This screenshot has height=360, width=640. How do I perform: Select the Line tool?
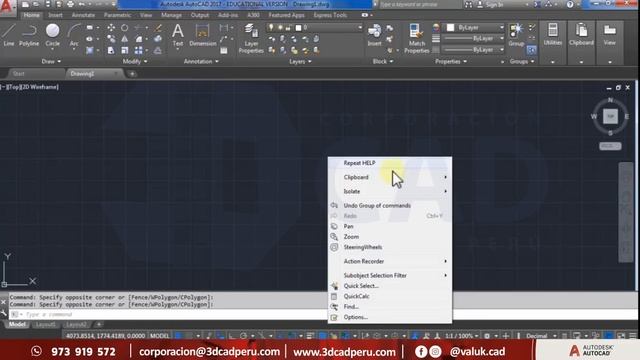point(9,35)
